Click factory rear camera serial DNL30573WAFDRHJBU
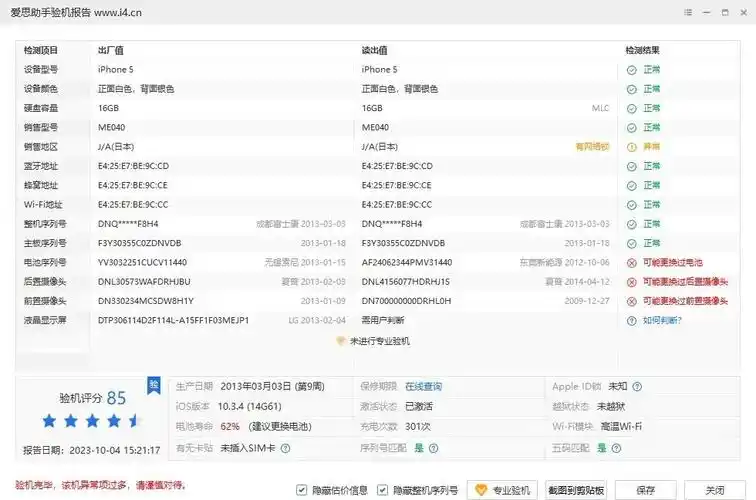 144,282
